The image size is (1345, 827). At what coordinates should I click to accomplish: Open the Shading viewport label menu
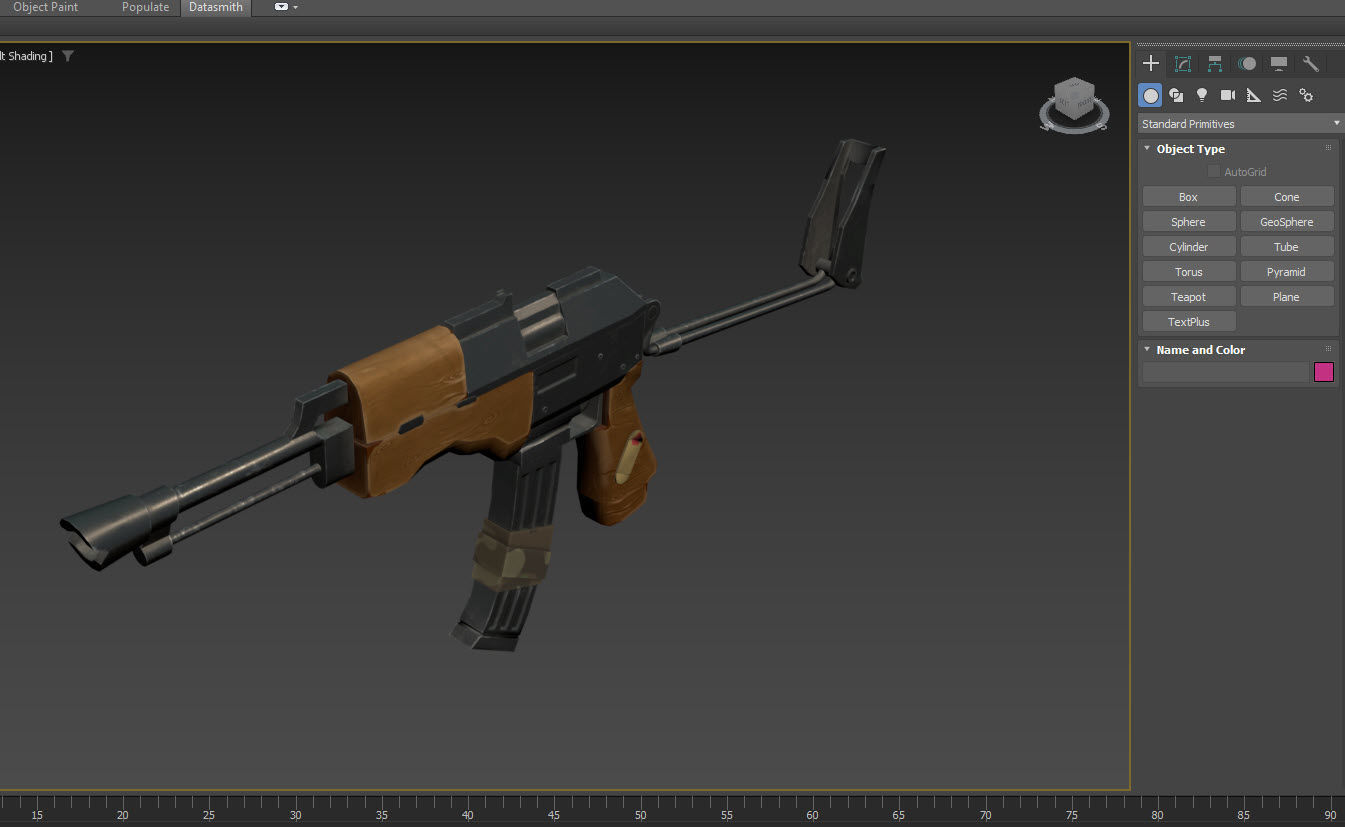tap(24, 56)
